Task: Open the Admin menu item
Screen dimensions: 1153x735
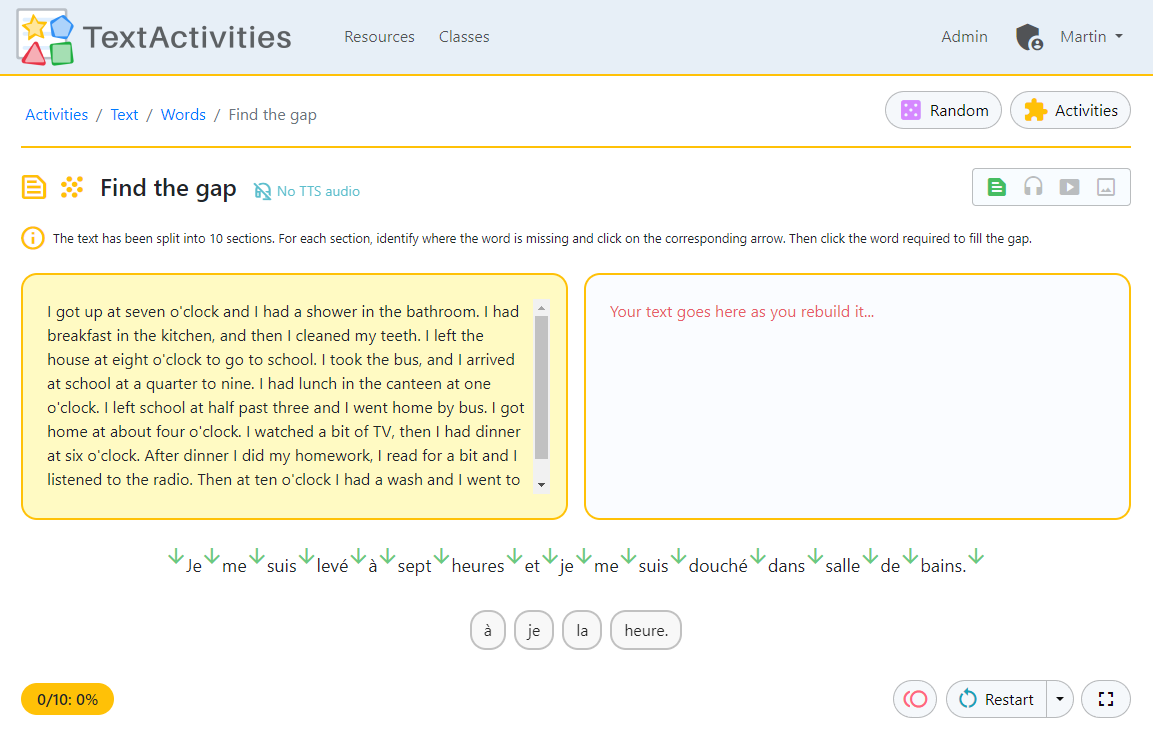Action: point(964,37)
